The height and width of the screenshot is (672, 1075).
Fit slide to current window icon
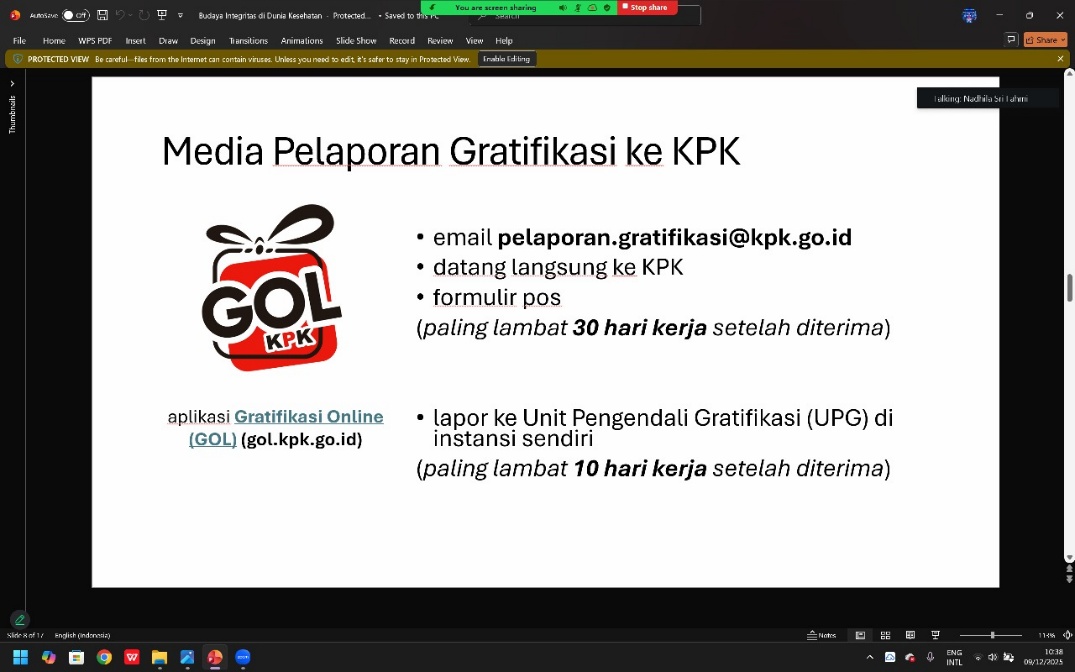pyautogui.click(x=1066, y=635)
